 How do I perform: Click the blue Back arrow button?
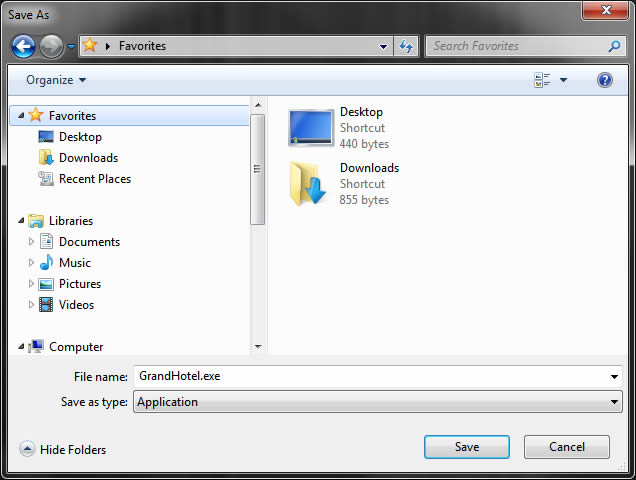23,46
